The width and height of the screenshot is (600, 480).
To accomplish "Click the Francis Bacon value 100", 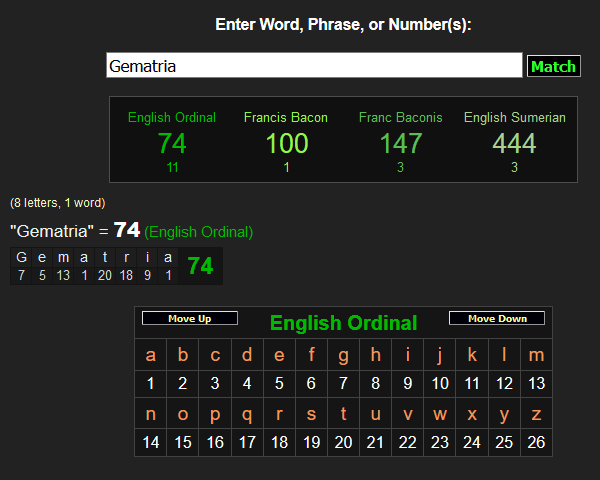I will coord(287,144).
